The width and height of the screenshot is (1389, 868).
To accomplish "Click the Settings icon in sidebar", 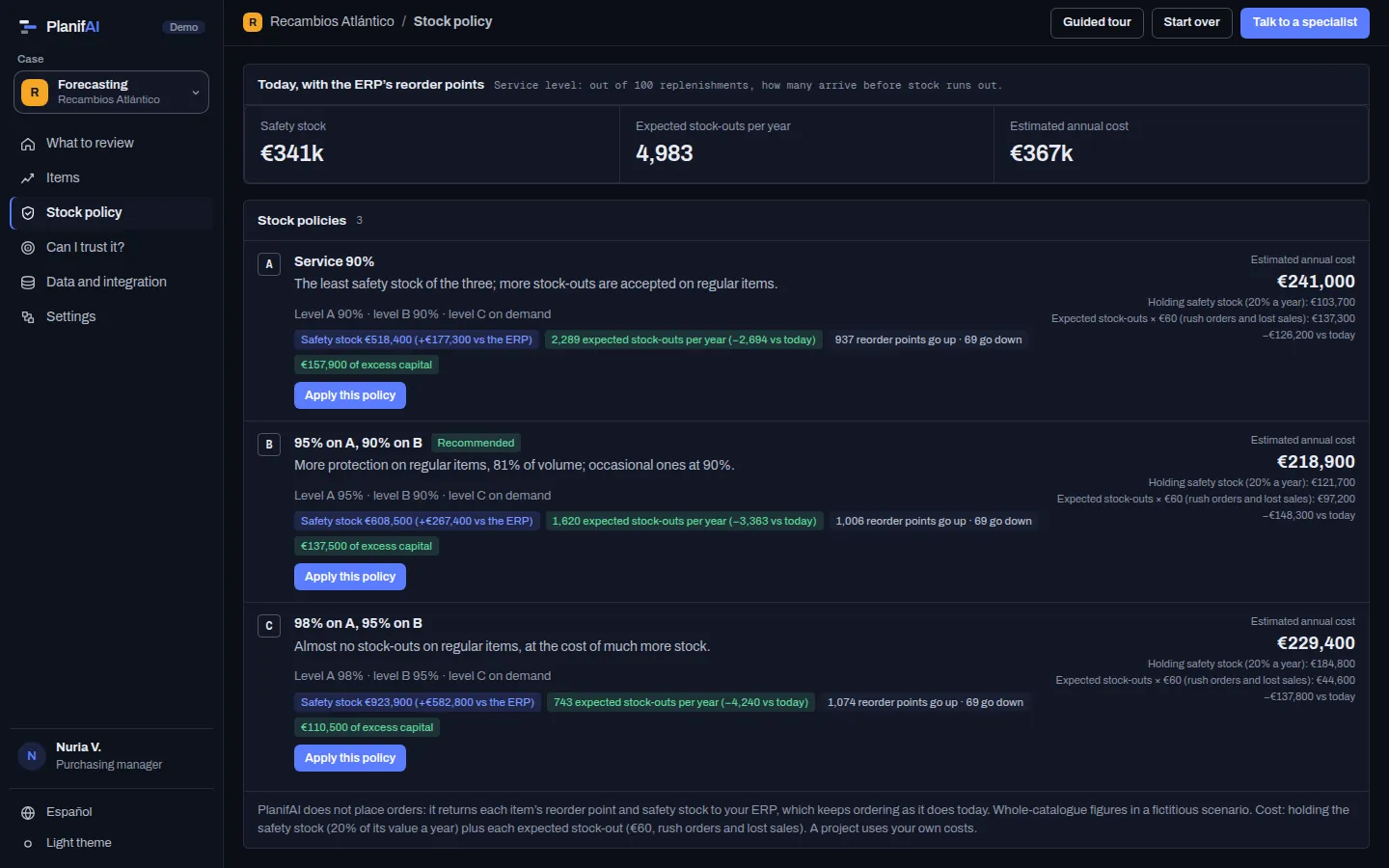I will [28, 317].
